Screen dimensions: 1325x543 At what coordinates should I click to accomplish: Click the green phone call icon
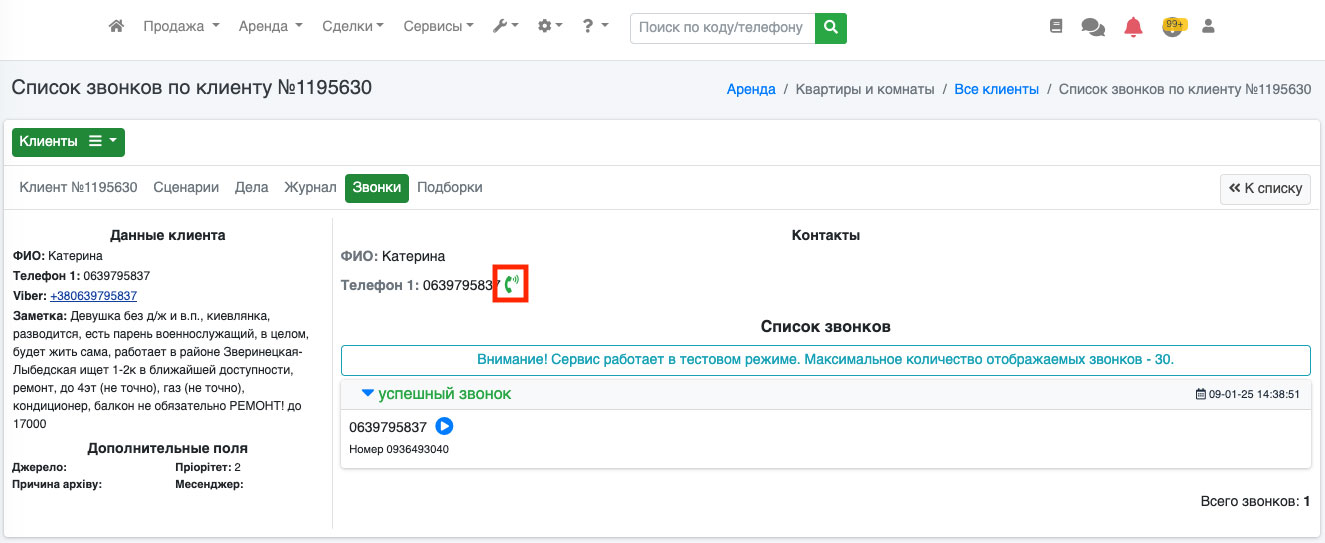pos(511,285)
